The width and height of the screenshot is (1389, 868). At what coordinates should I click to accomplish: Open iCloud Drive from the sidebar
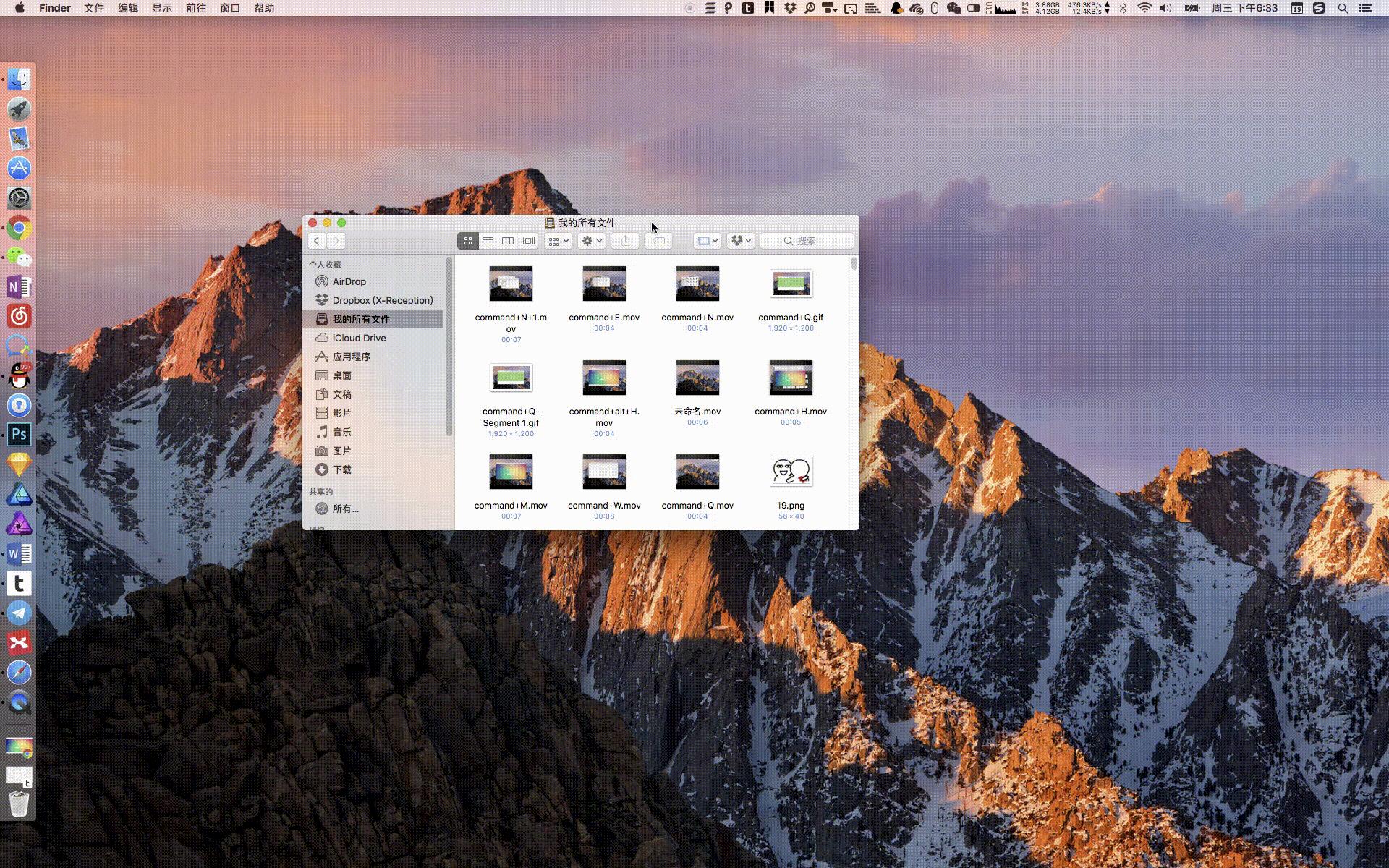(359, 338)
